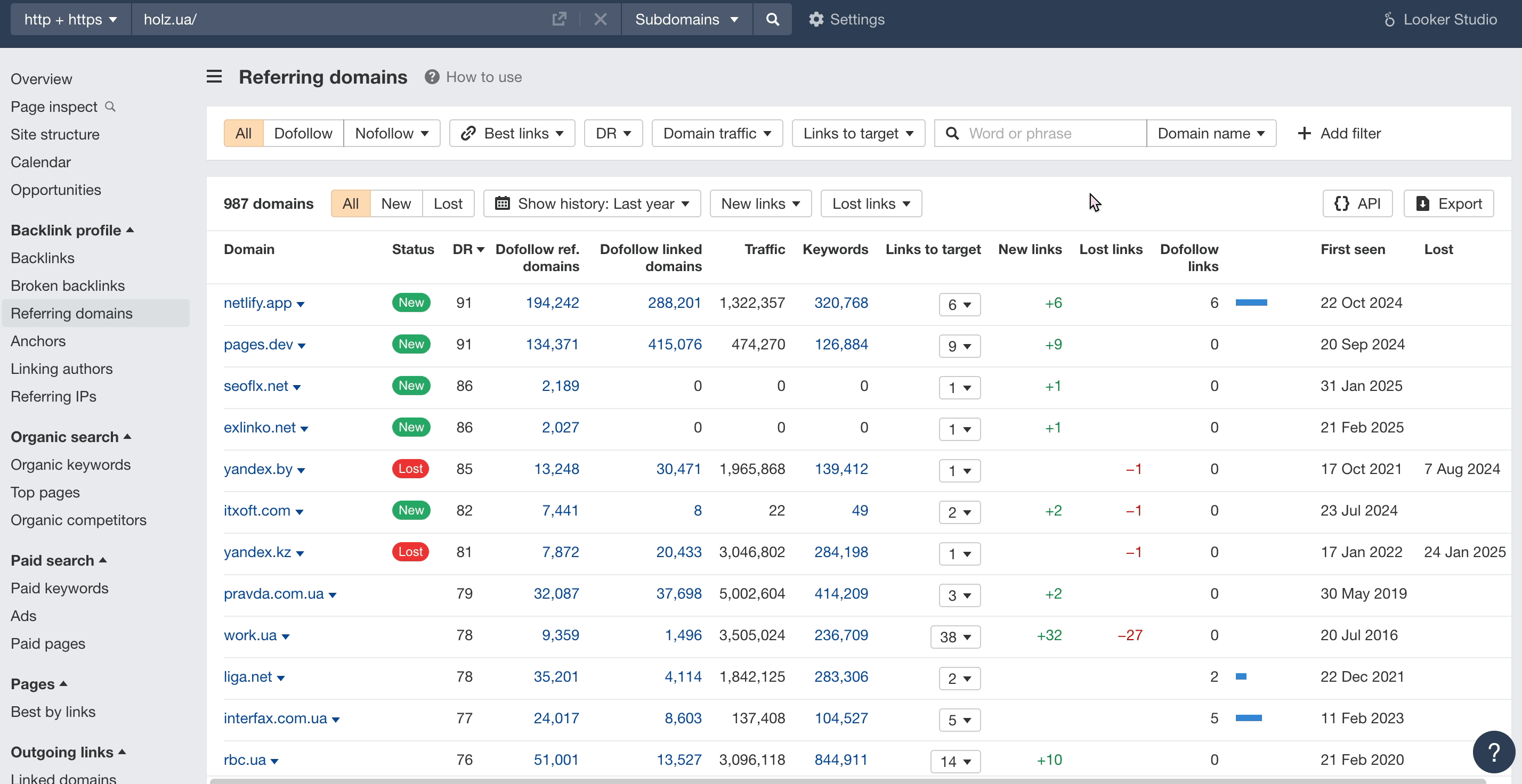Open the Anchors section in the sidebar
The image size is (1522, 784).
click(38, 341)
